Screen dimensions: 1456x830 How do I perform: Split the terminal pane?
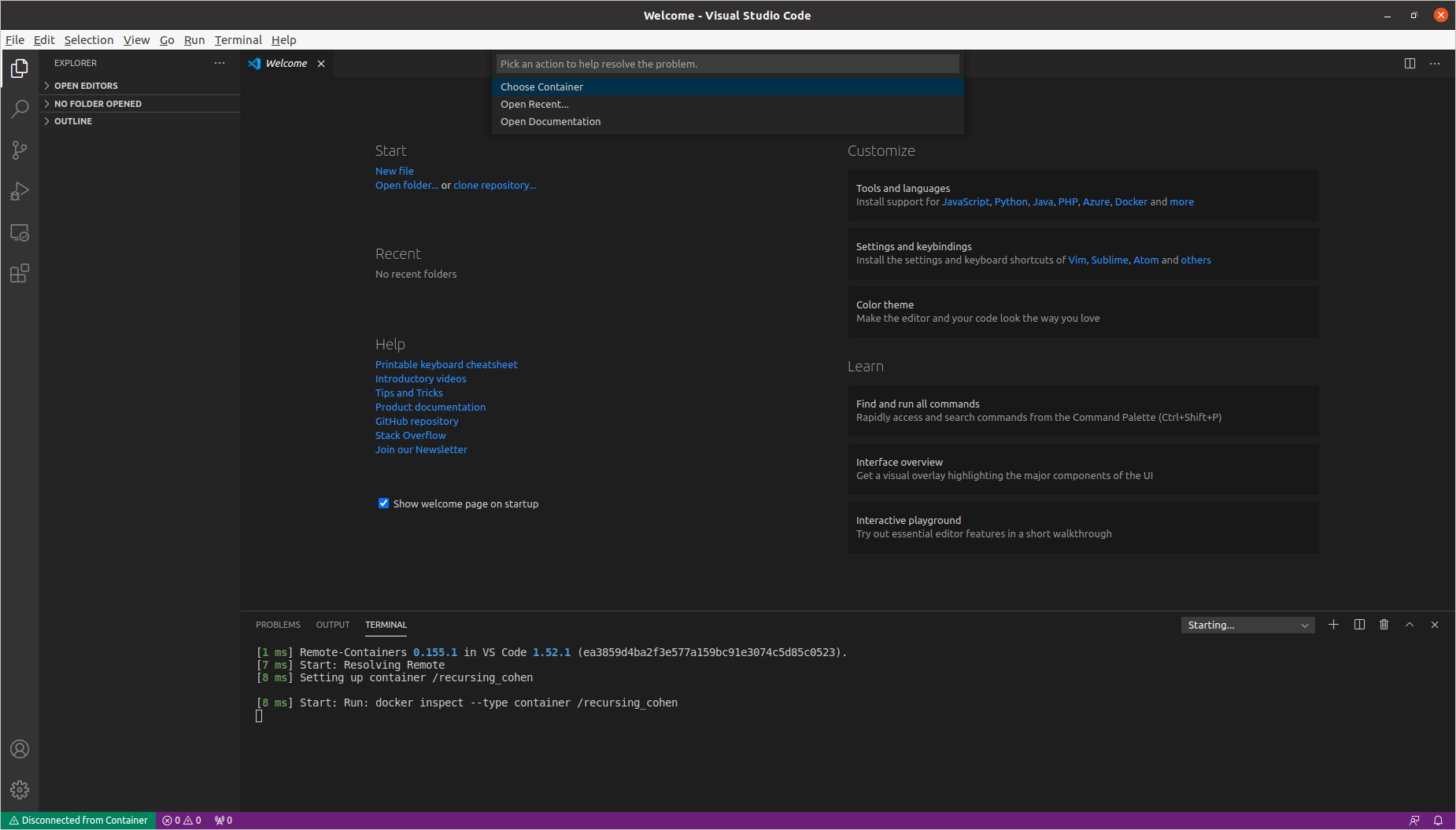(1359, 625)
